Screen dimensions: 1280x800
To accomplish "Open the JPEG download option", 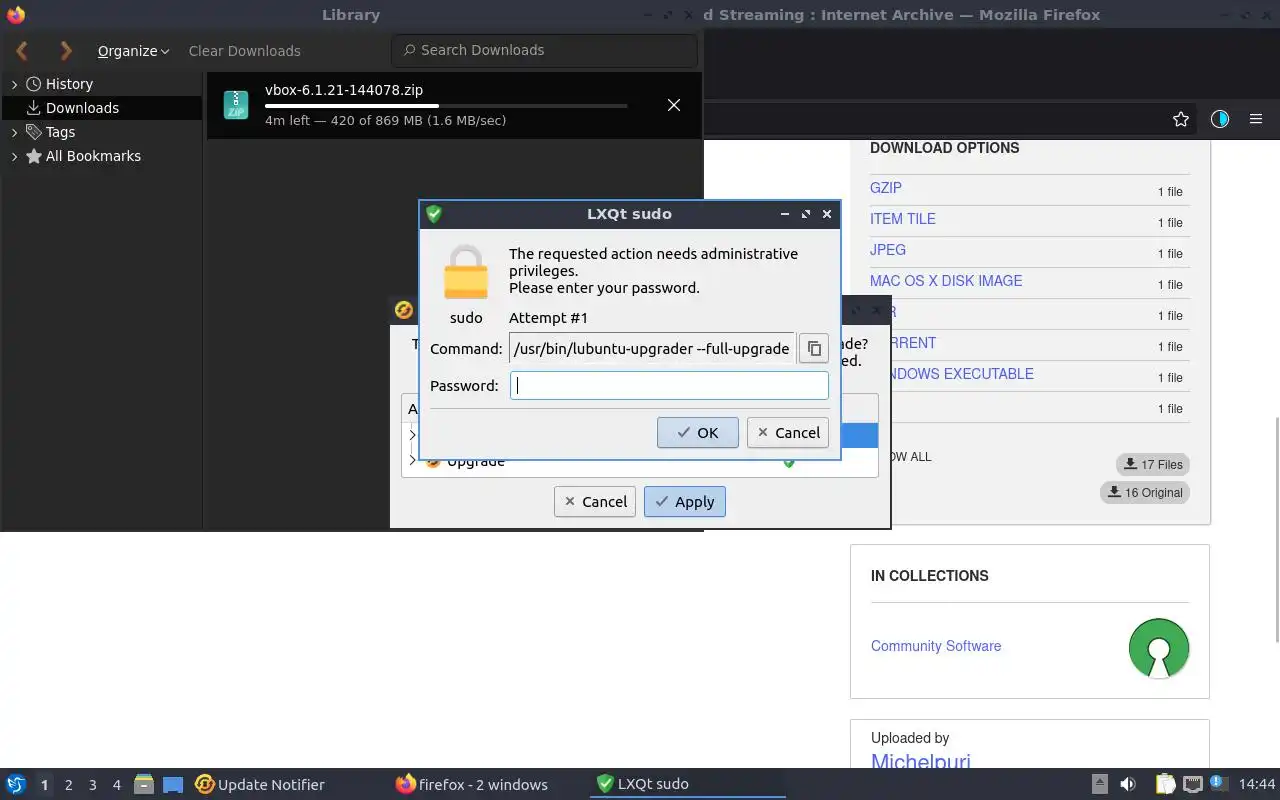I will [888, 250].
